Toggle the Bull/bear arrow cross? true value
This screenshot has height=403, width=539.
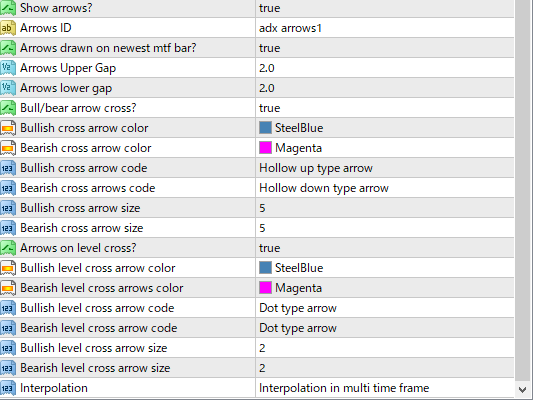coord(385,108)
